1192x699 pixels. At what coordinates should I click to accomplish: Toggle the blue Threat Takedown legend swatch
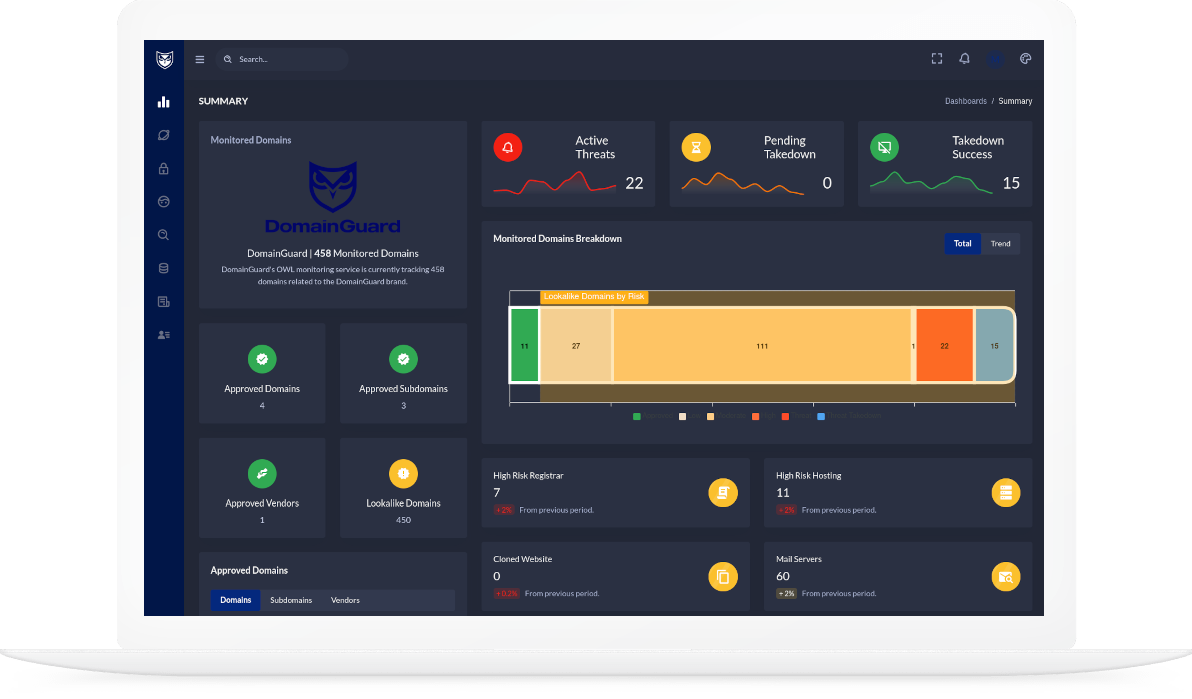[821, 416]
